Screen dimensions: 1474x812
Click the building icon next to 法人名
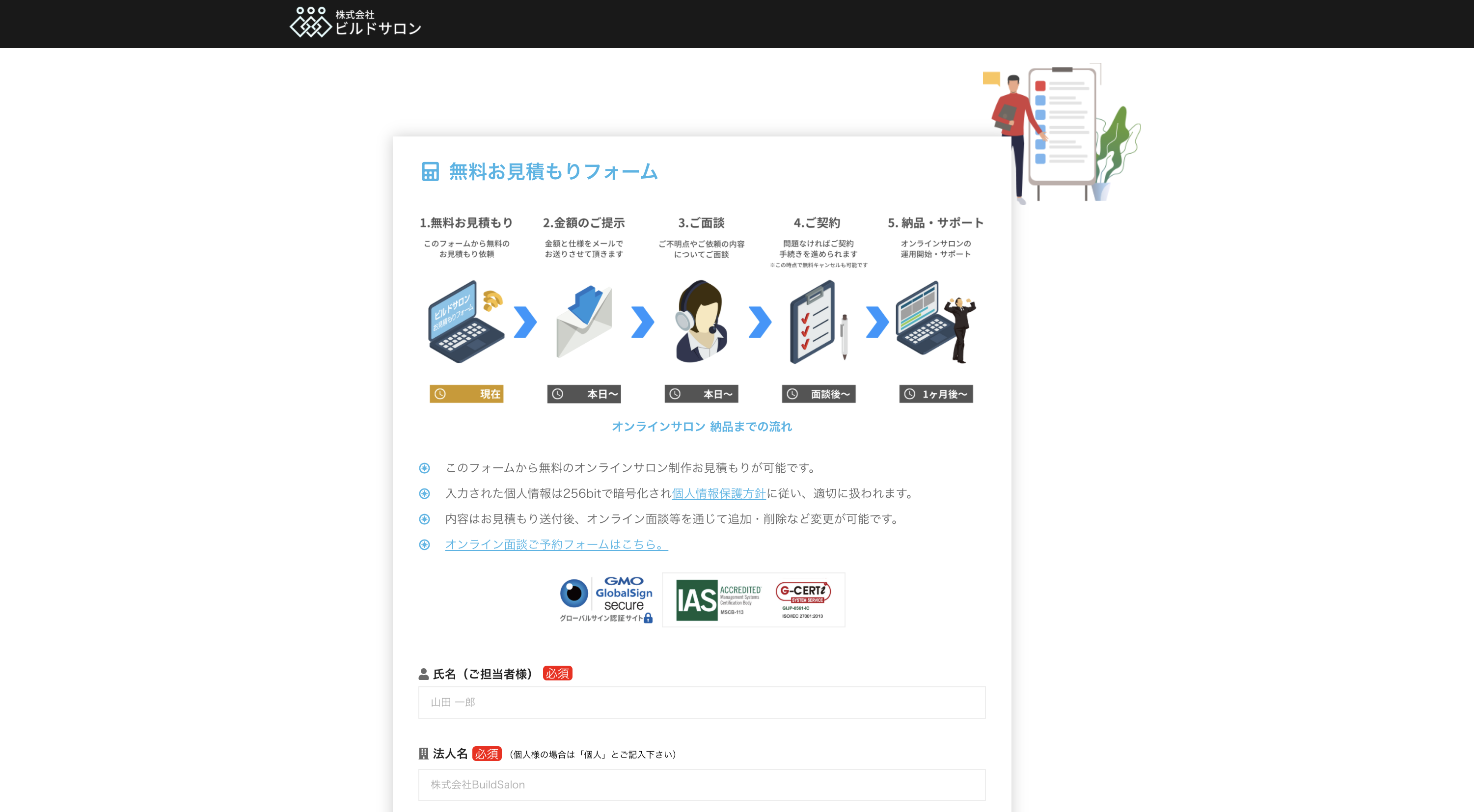pyautogui.click(x=424, y=754)
